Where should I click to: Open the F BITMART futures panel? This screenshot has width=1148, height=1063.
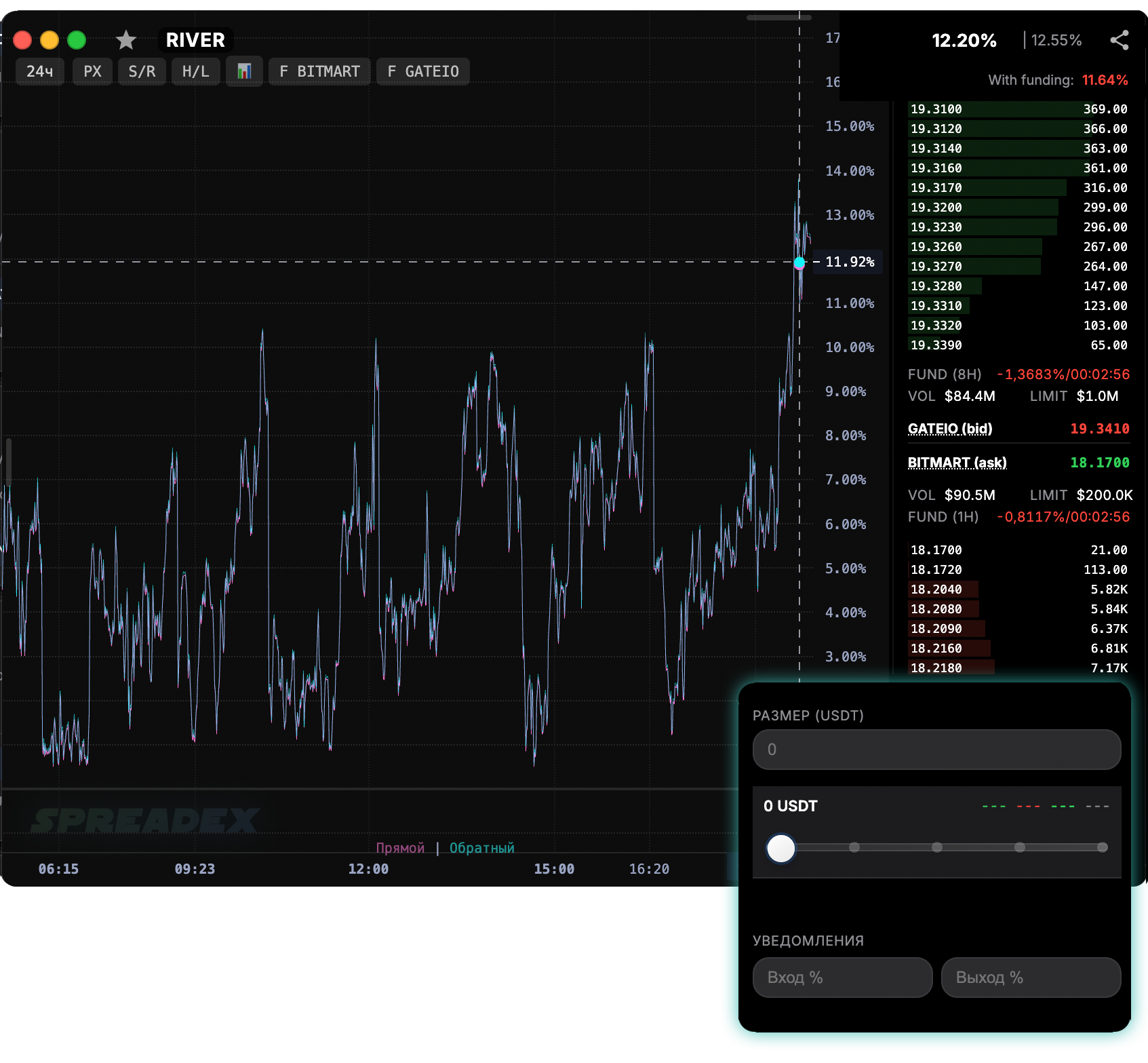point(319,71)
